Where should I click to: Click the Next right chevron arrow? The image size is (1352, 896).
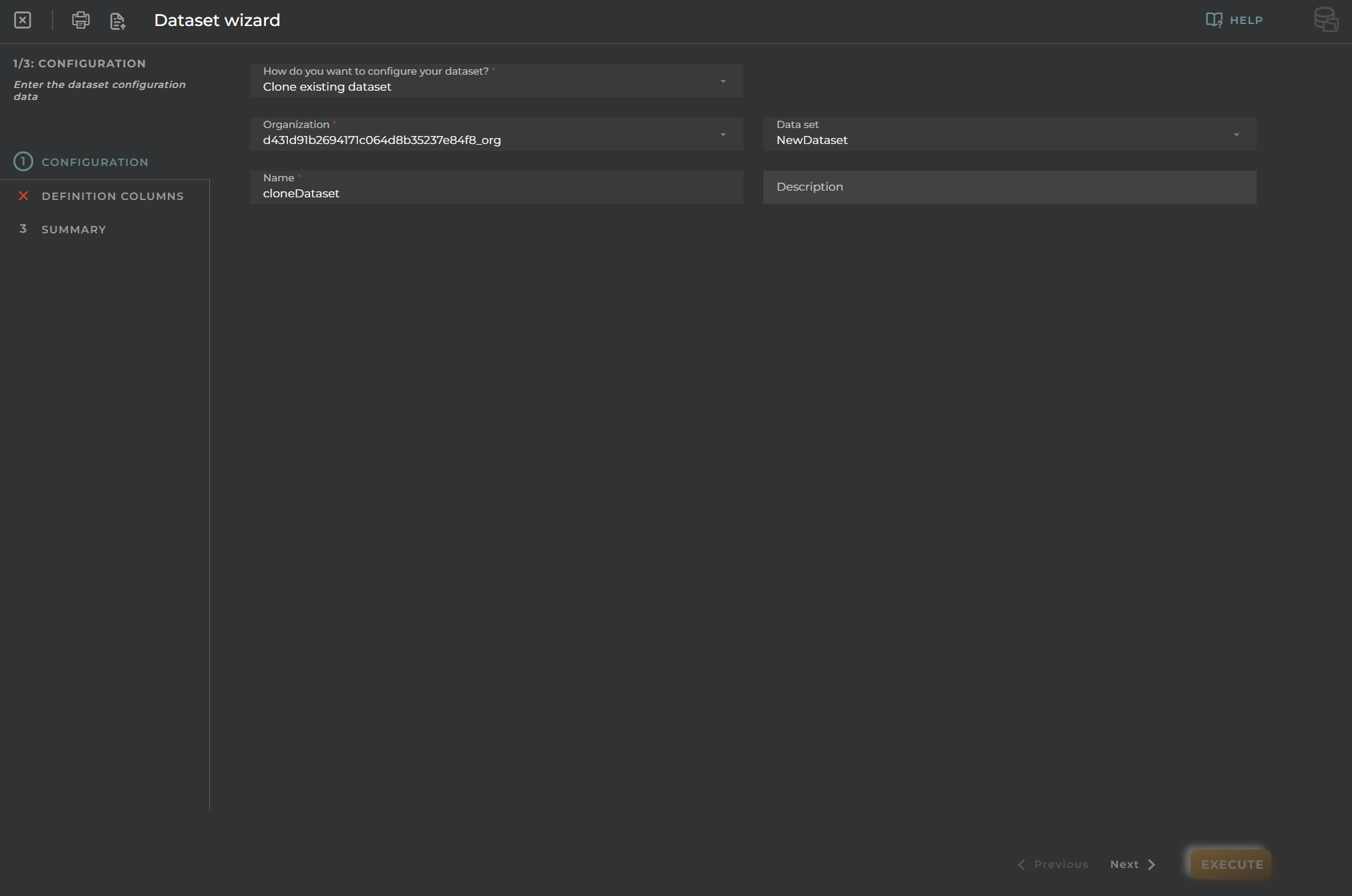click(1151, 864)
